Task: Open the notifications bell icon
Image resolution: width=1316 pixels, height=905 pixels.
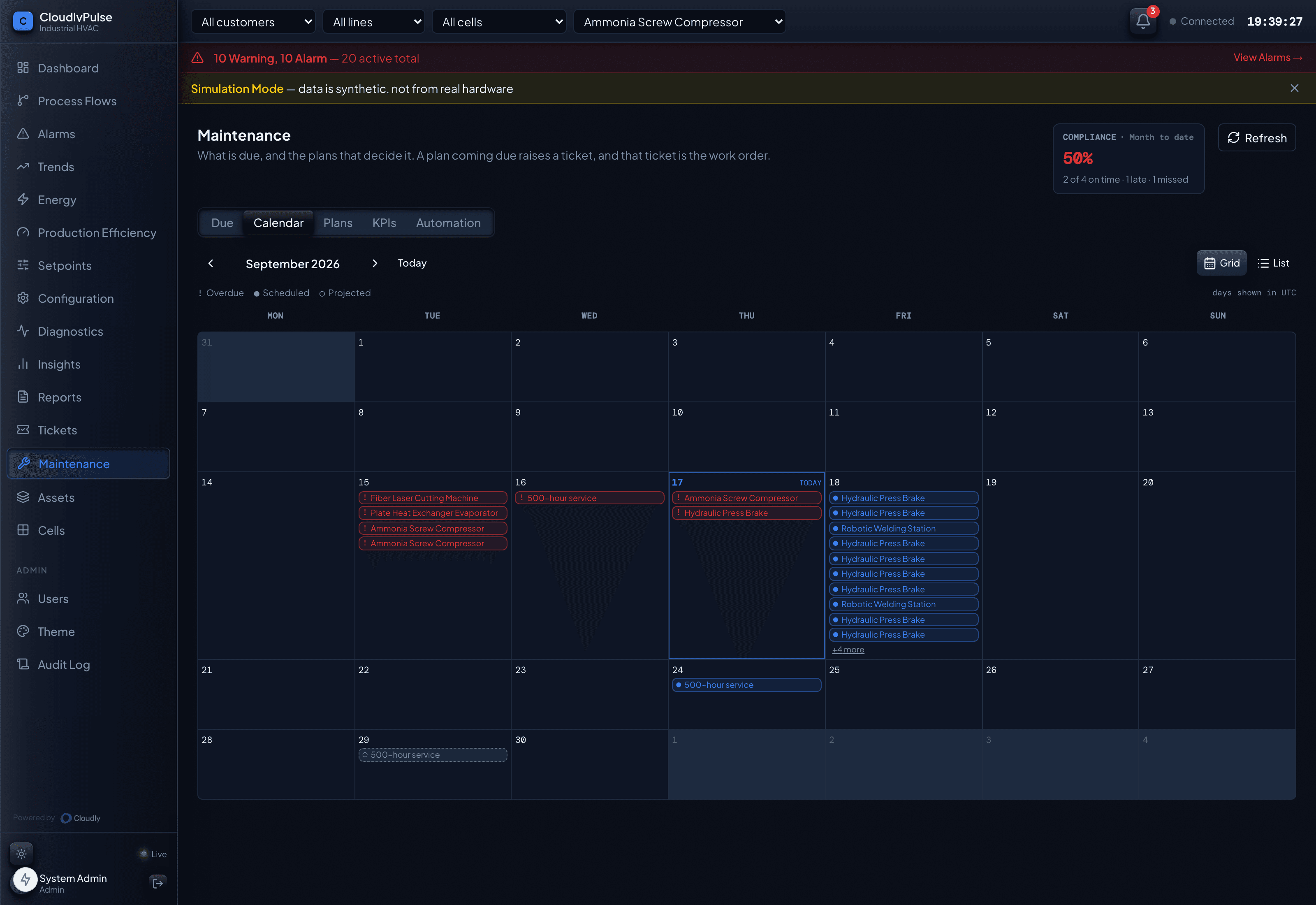Action: coord(1142,21)
